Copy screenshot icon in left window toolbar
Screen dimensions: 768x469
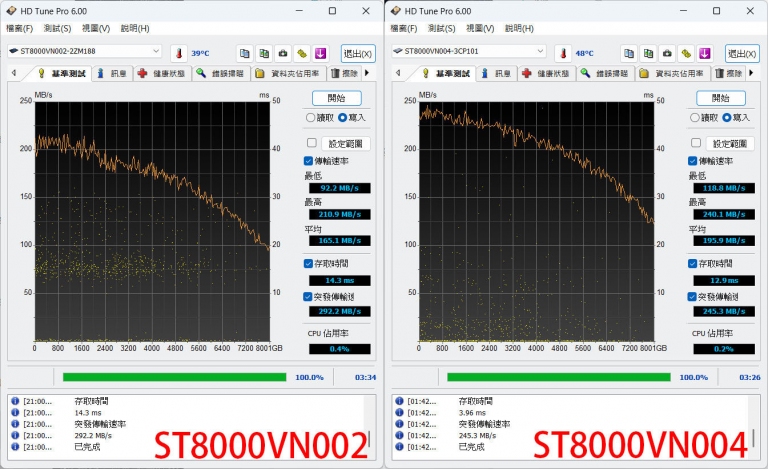pyautogui.click(x=264, y=53)
